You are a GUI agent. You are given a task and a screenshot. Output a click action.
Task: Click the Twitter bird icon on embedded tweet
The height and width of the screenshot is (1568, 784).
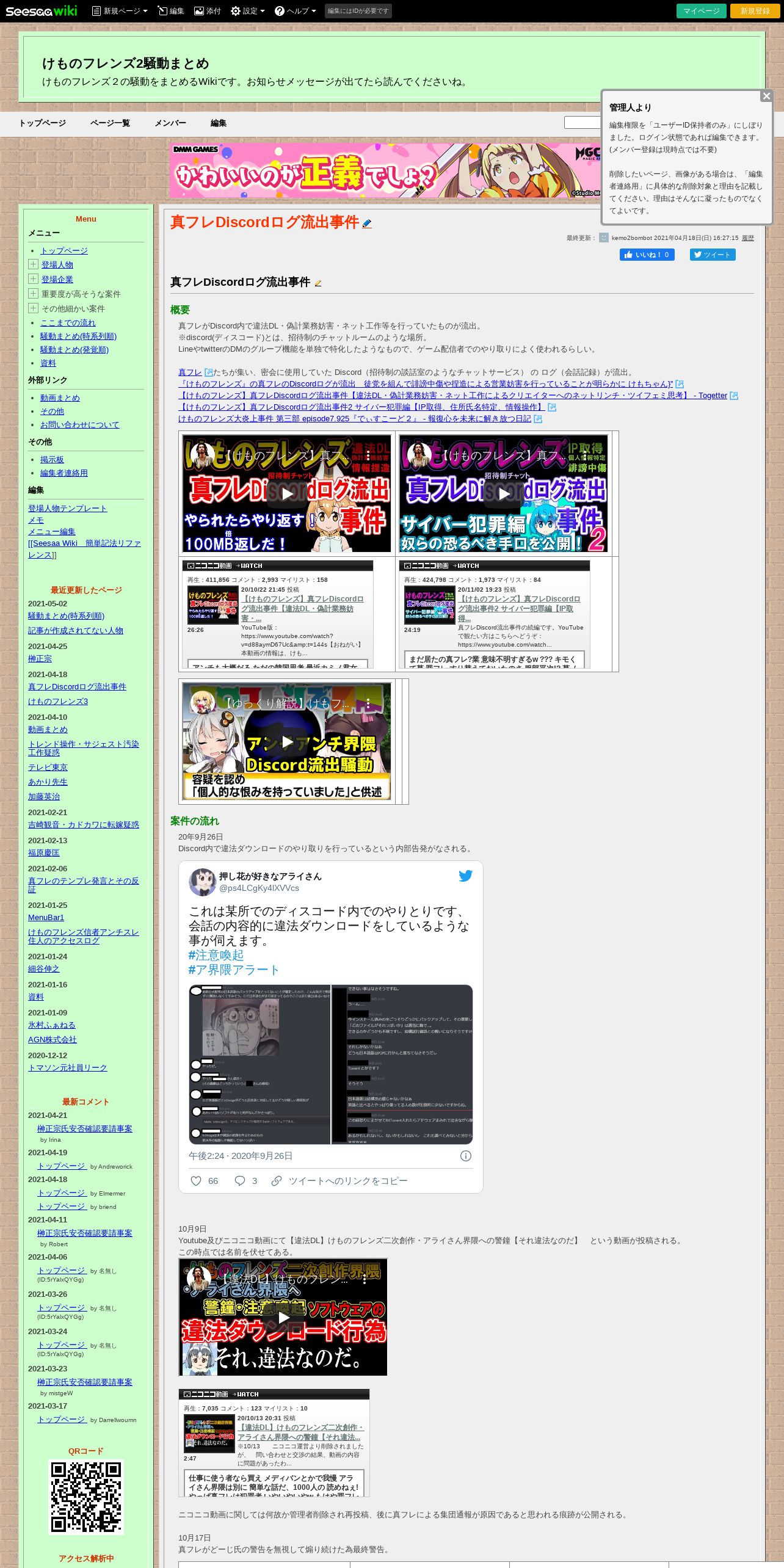465,876
